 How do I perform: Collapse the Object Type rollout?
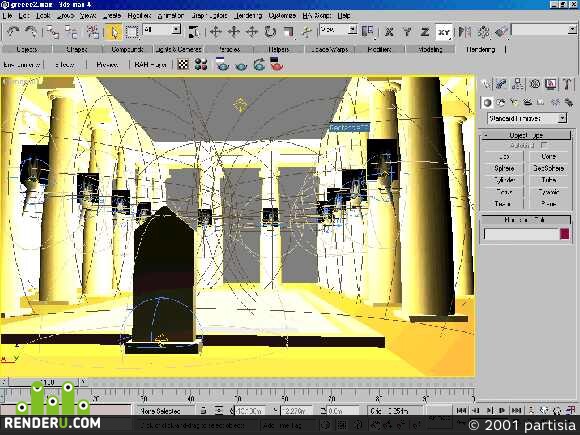(525, 135)
